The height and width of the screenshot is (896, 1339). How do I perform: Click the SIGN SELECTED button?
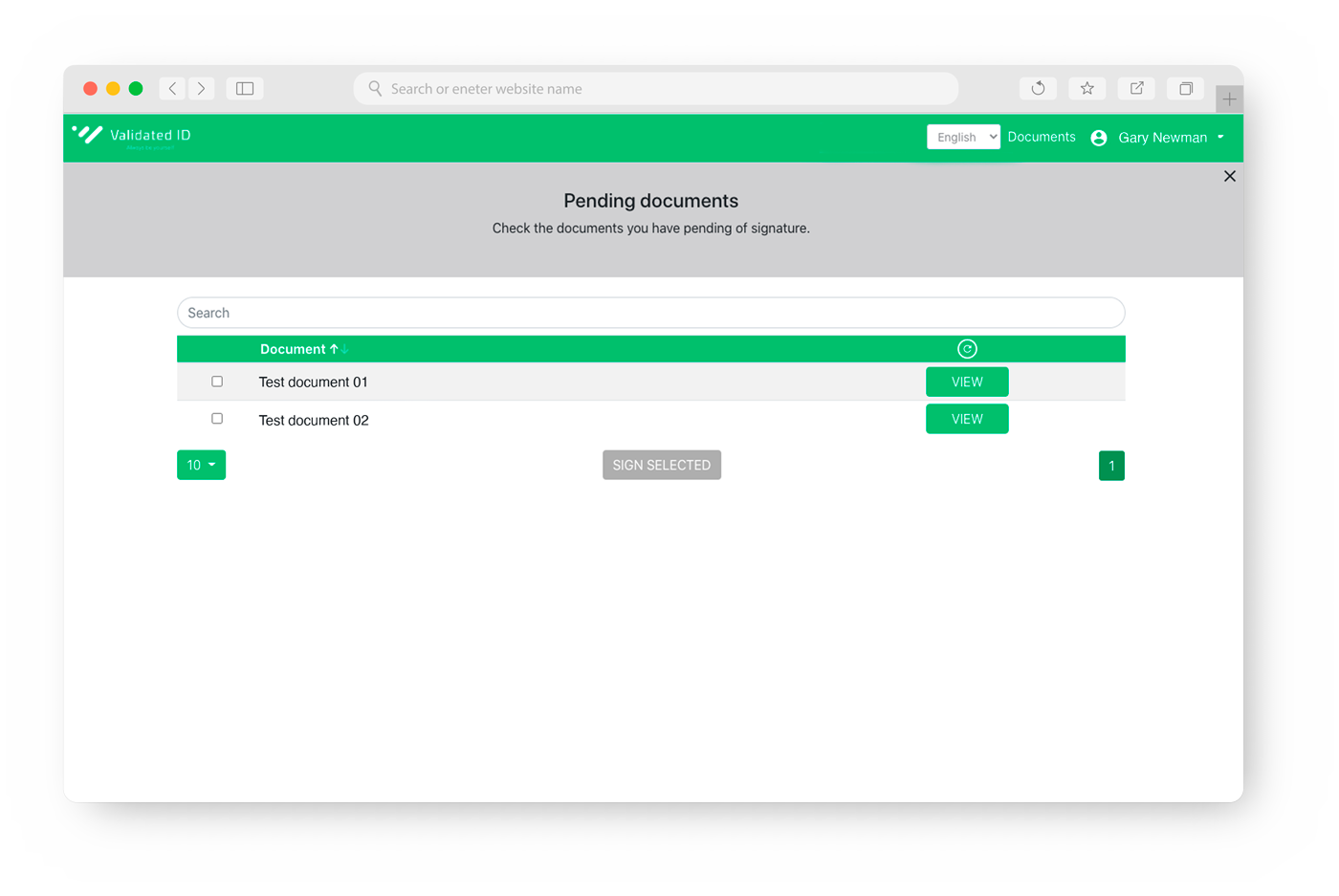661,465
